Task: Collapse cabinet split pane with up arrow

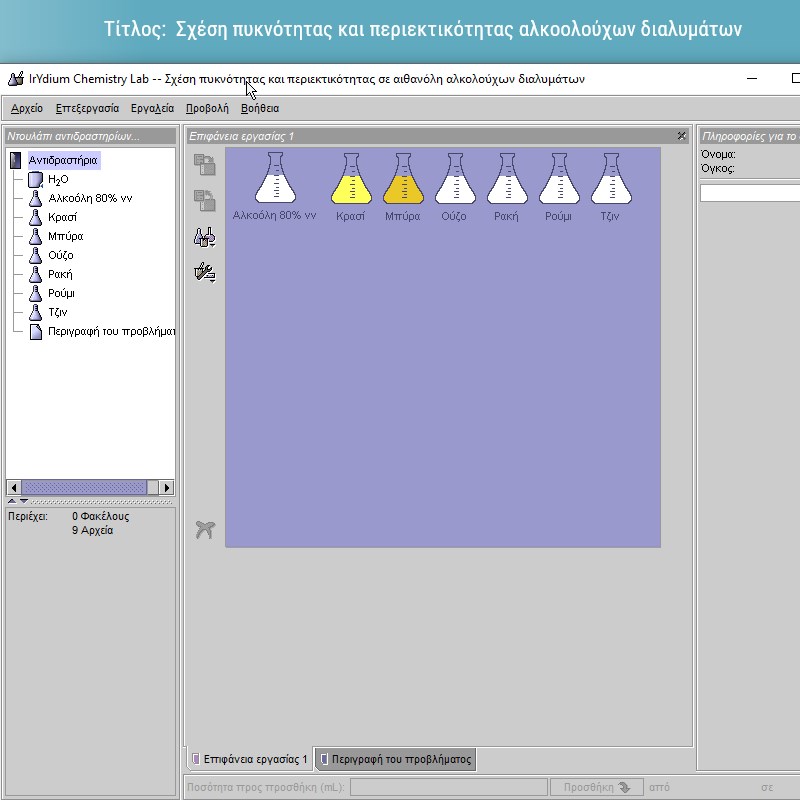Action: coord(12,501)
